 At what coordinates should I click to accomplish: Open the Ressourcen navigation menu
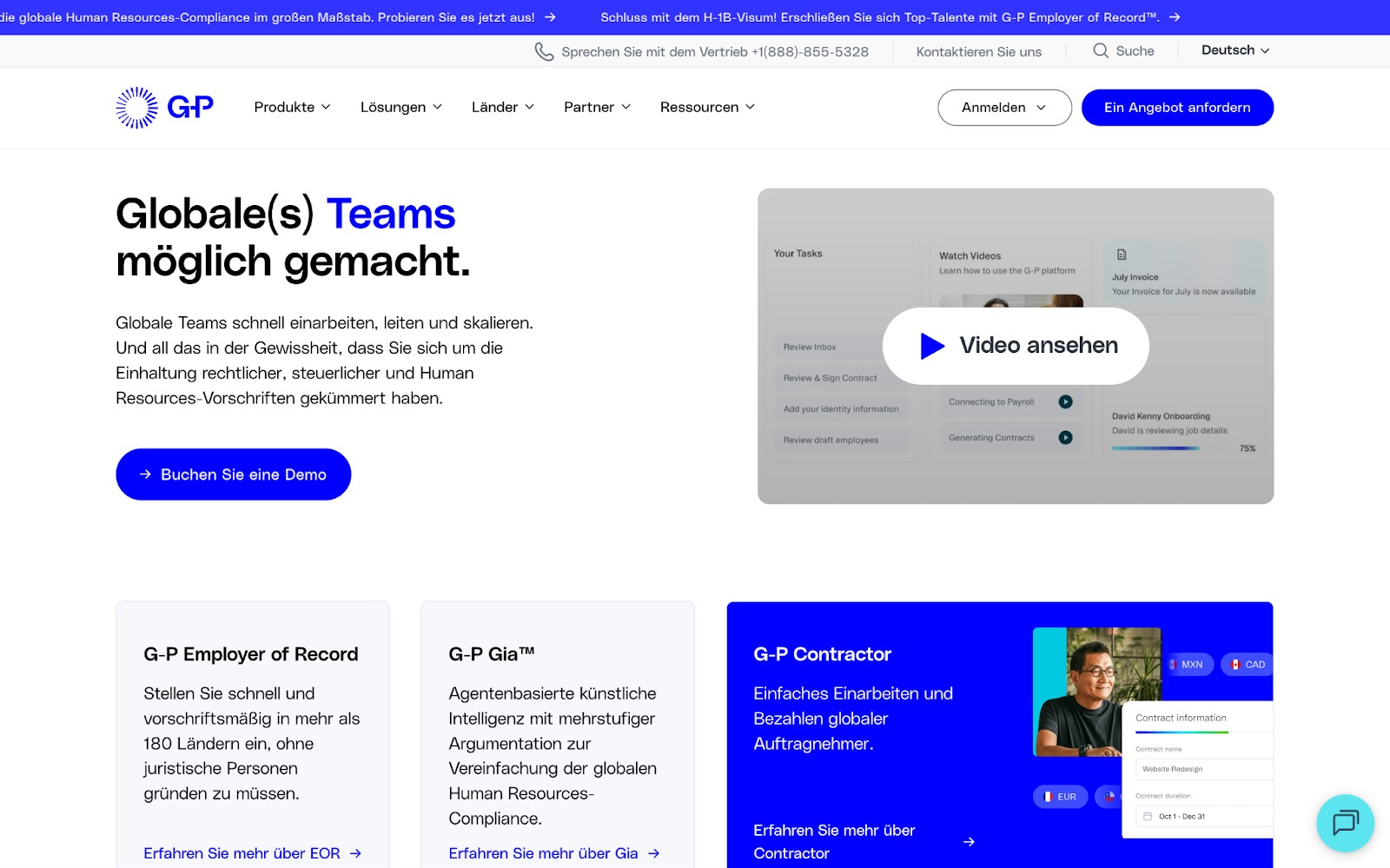[707, 108]
